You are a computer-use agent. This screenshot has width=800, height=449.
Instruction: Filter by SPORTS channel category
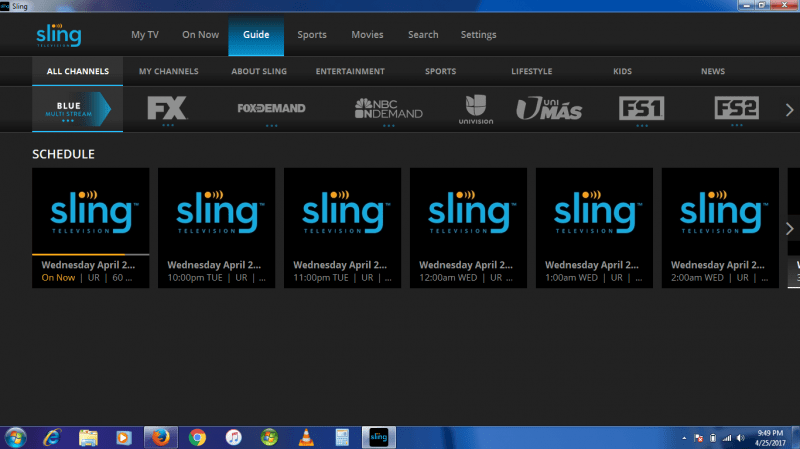click(441, 71)
